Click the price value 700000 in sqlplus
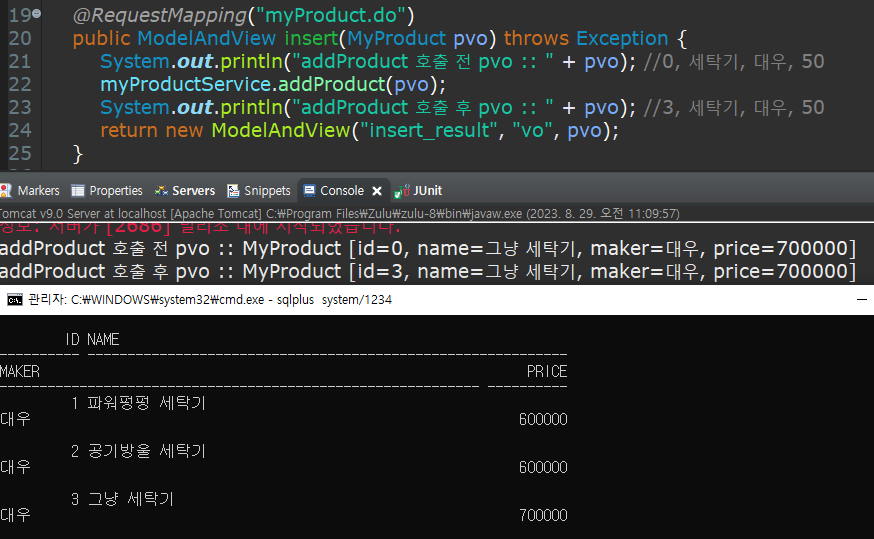The width and height of the screenshot is (874, 539). [543, 516]
